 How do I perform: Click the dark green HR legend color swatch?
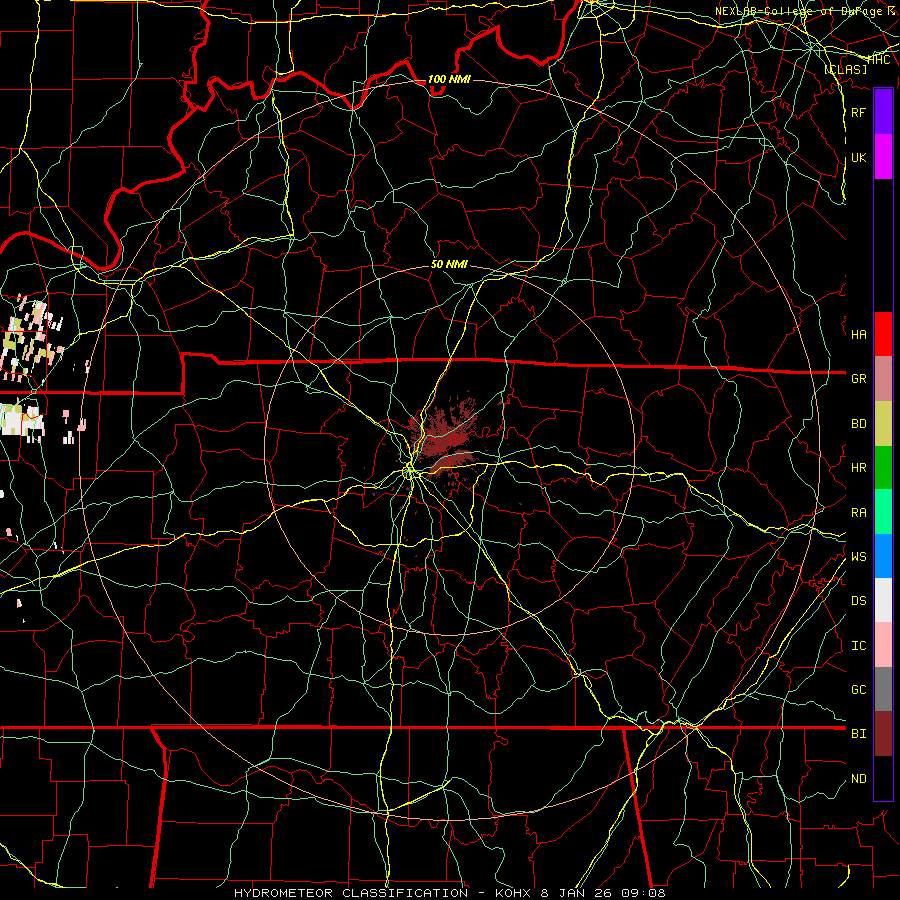(883, 467)
